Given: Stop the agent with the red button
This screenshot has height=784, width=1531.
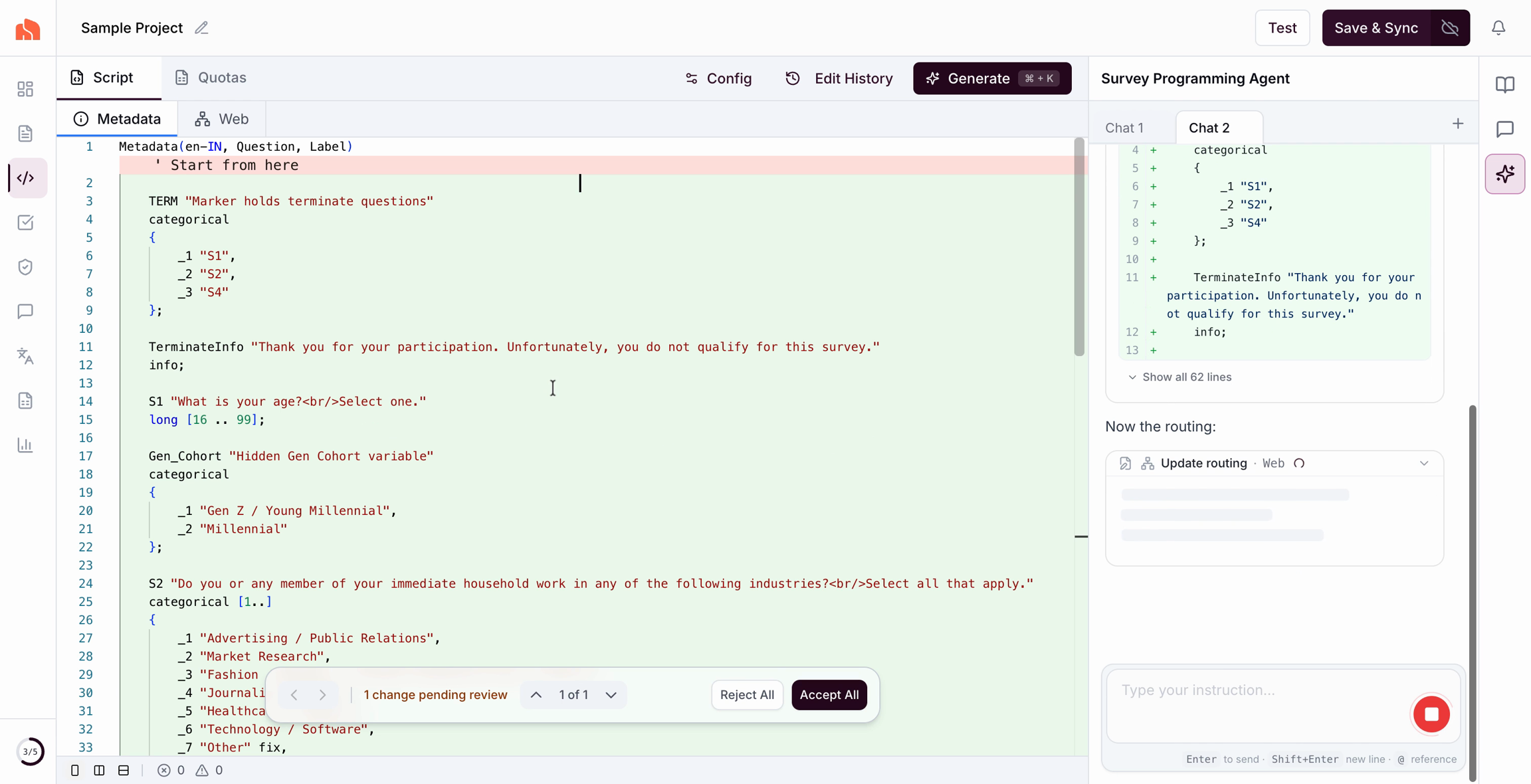Looking at the screenshot, I should point(1431,714).
